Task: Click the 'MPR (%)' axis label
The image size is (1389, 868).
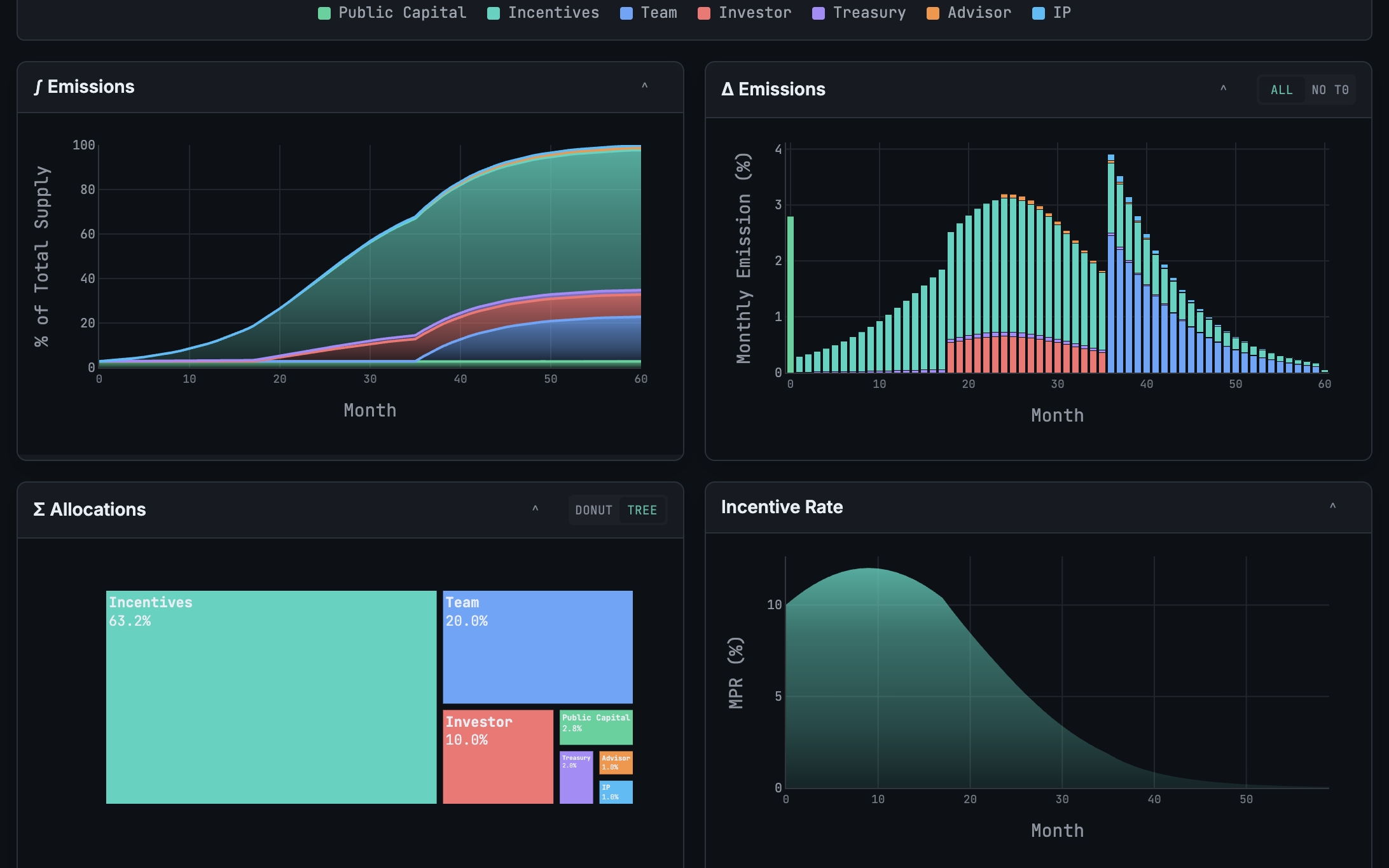Action: point(736,673)
